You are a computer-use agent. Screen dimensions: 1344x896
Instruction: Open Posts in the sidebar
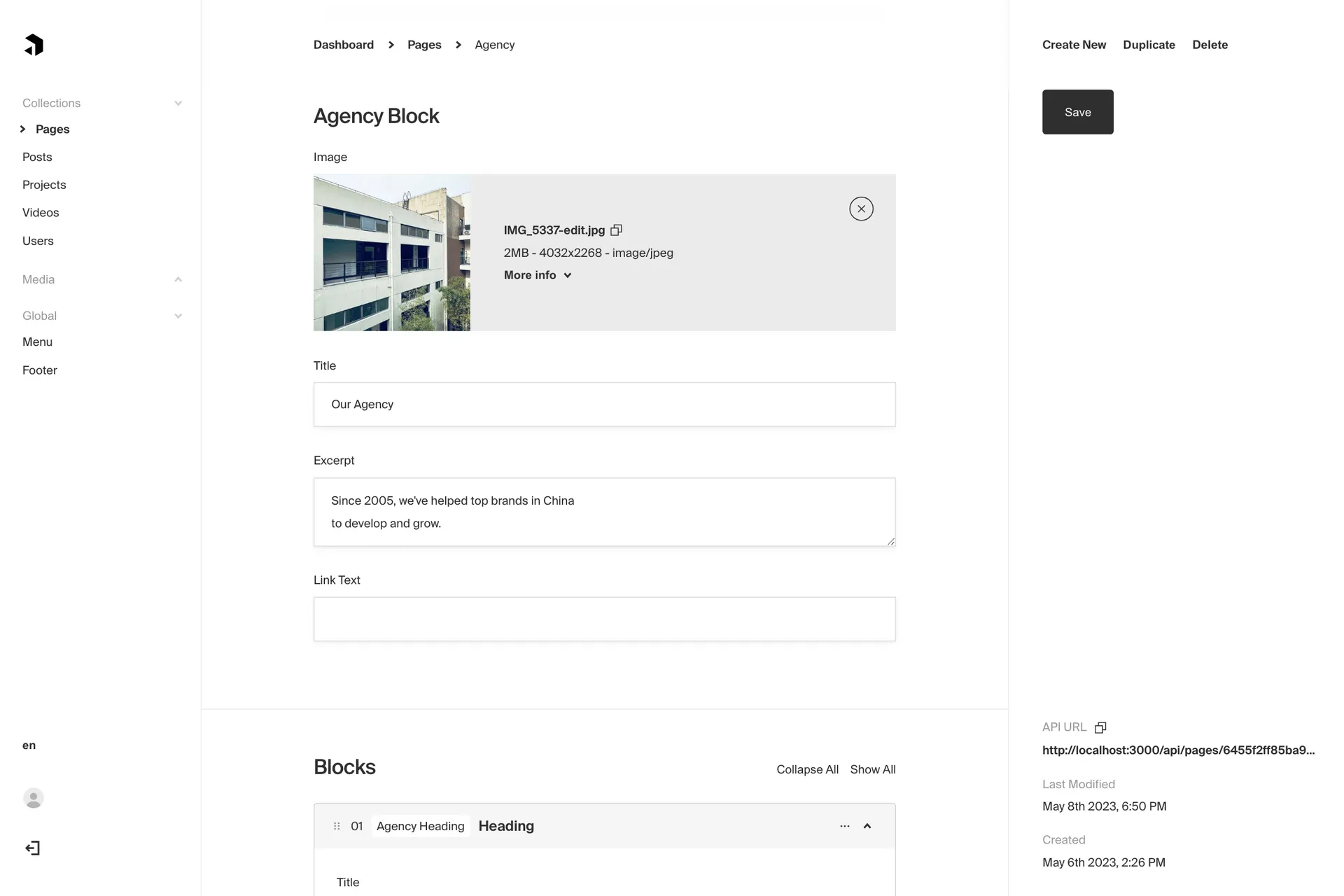pyautogui.click(x=37, y=157)
